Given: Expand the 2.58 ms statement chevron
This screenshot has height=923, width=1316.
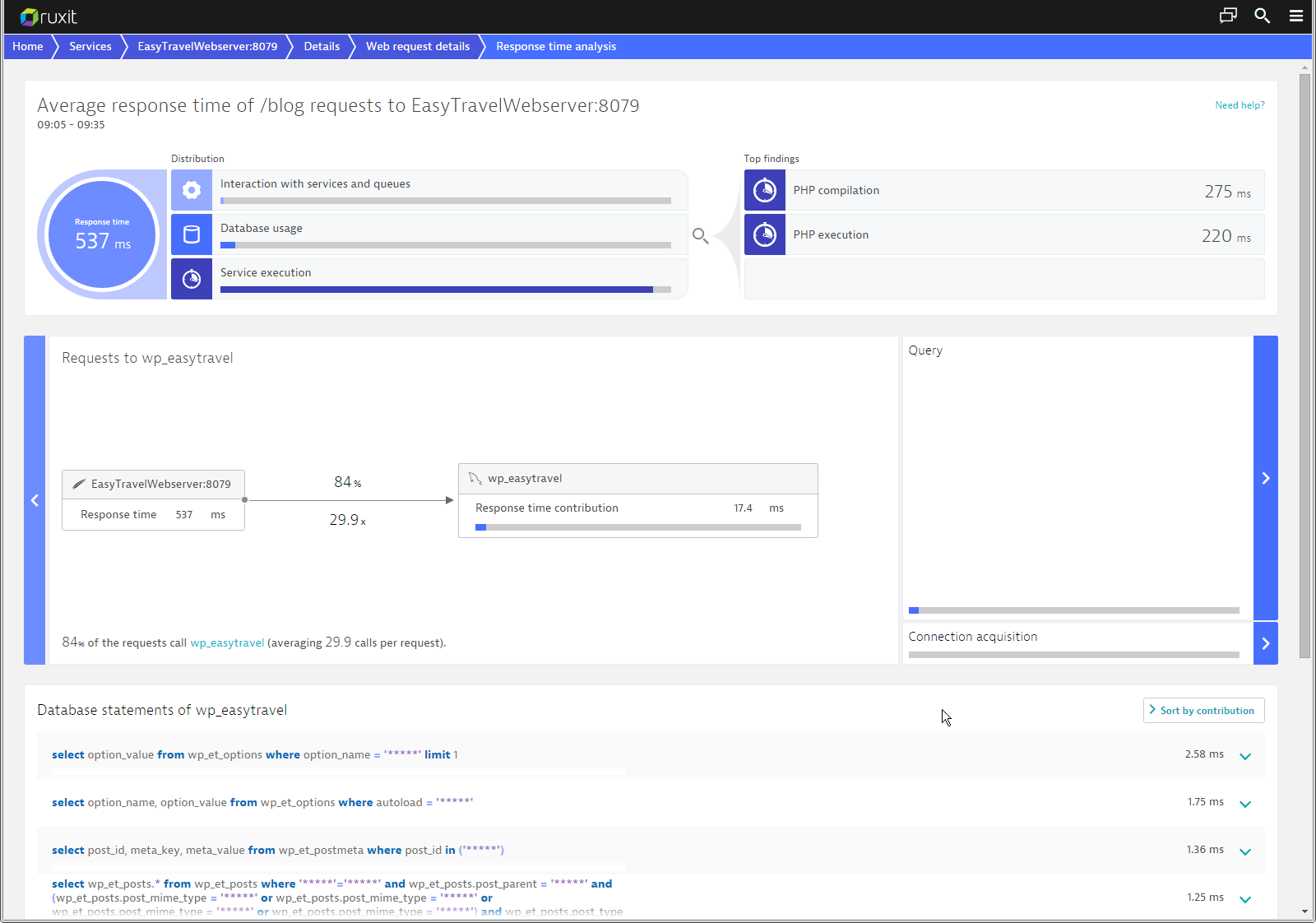Looking at the screenshot, I should [x=1245, y=756].
